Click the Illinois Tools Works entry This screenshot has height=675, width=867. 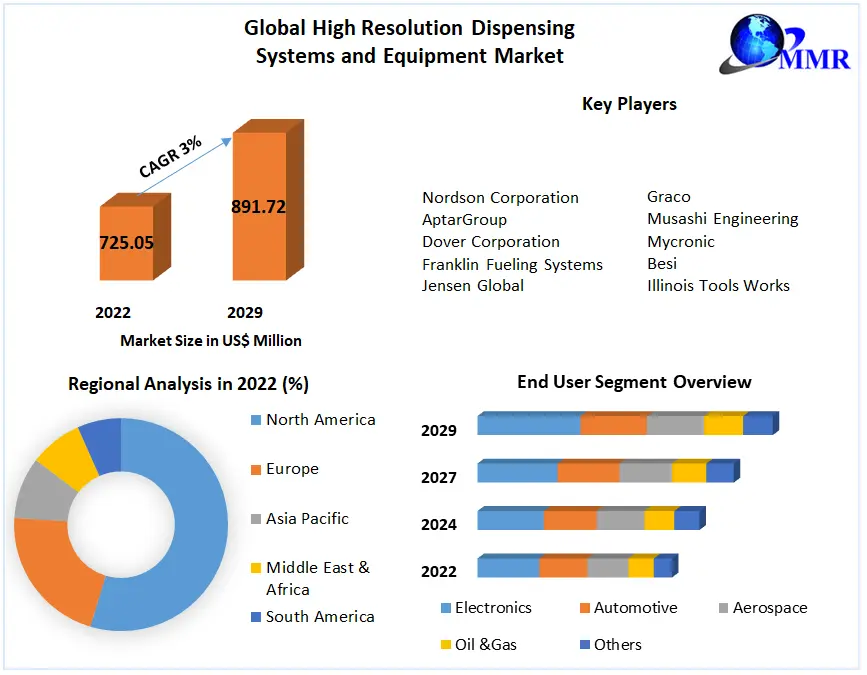(718, 286)
